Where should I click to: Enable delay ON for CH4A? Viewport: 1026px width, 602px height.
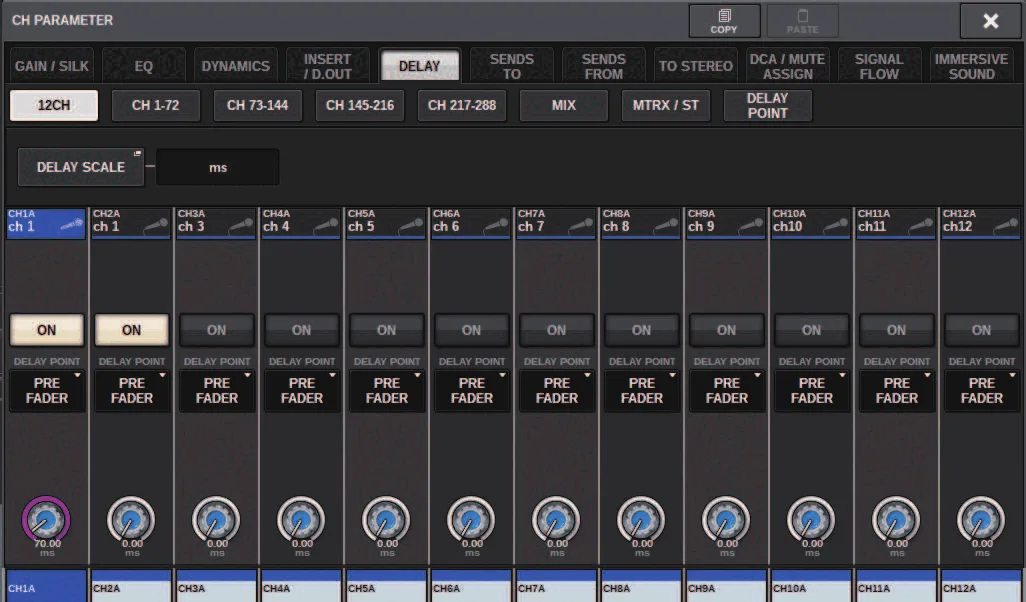302,330
